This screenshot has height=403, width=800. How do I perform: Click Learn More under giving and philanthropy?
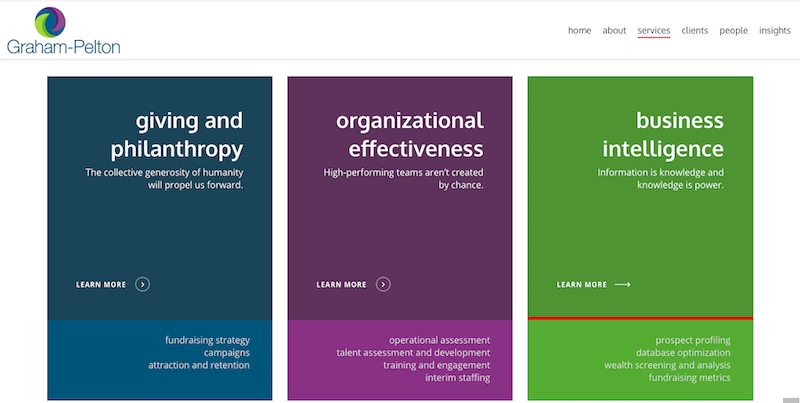point(101,285)
